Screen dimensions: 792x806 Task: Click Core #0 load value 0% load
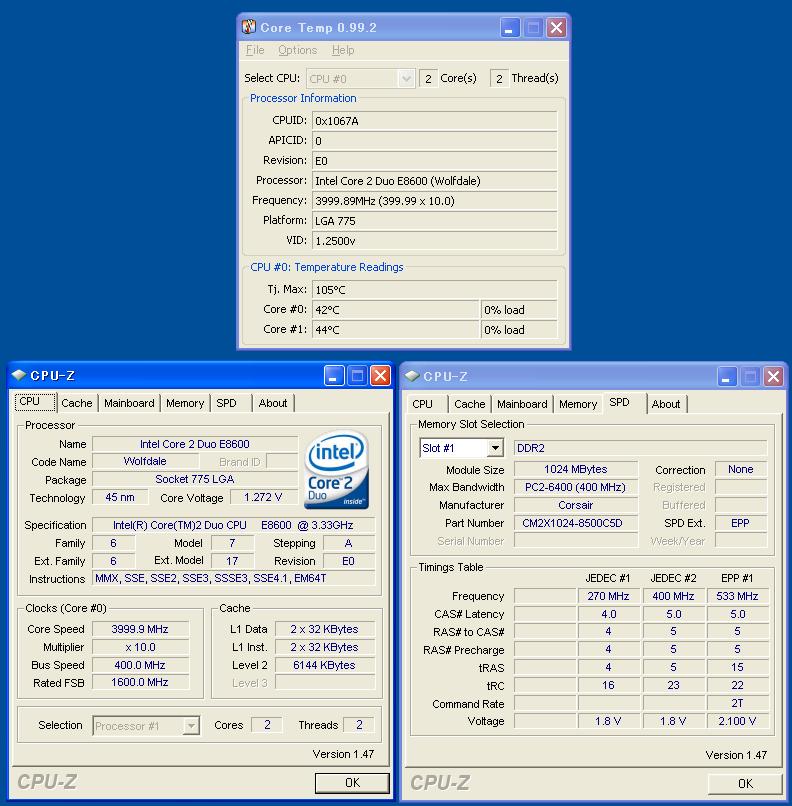pyautogui.click(x=519, y=310)
